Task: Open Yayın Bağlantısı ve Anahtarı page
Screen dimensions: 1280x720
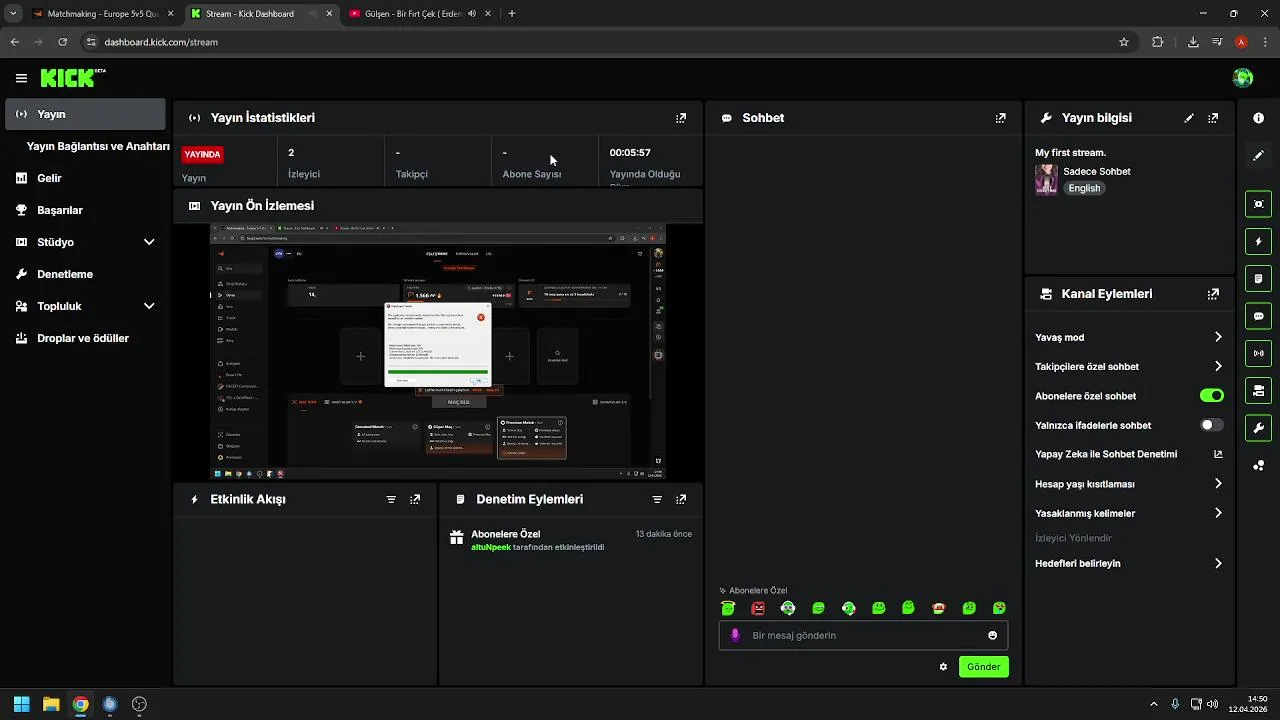Action: point(98,146)
